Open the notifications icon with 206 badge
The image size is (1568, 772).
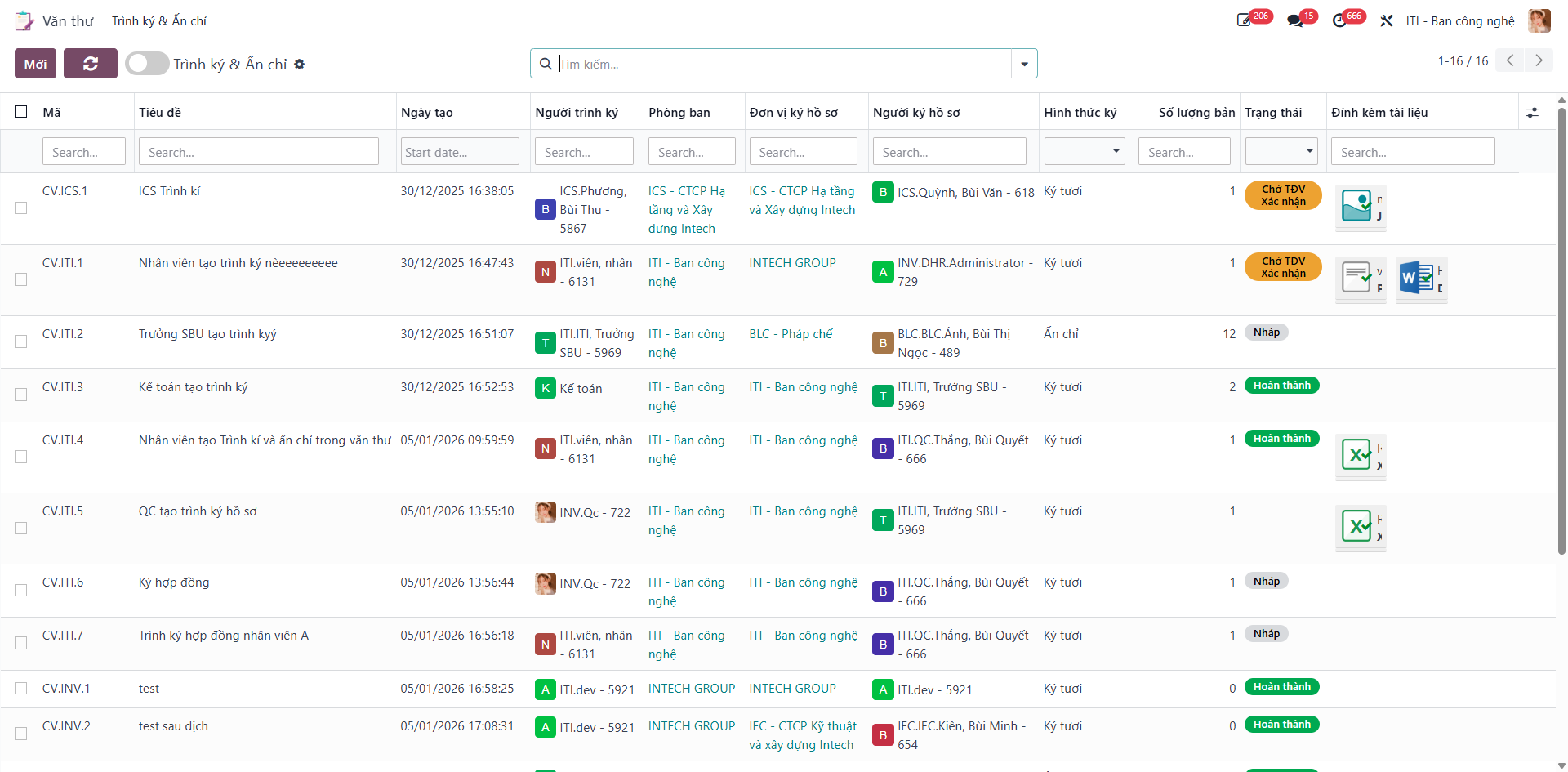coord(1244,20)
